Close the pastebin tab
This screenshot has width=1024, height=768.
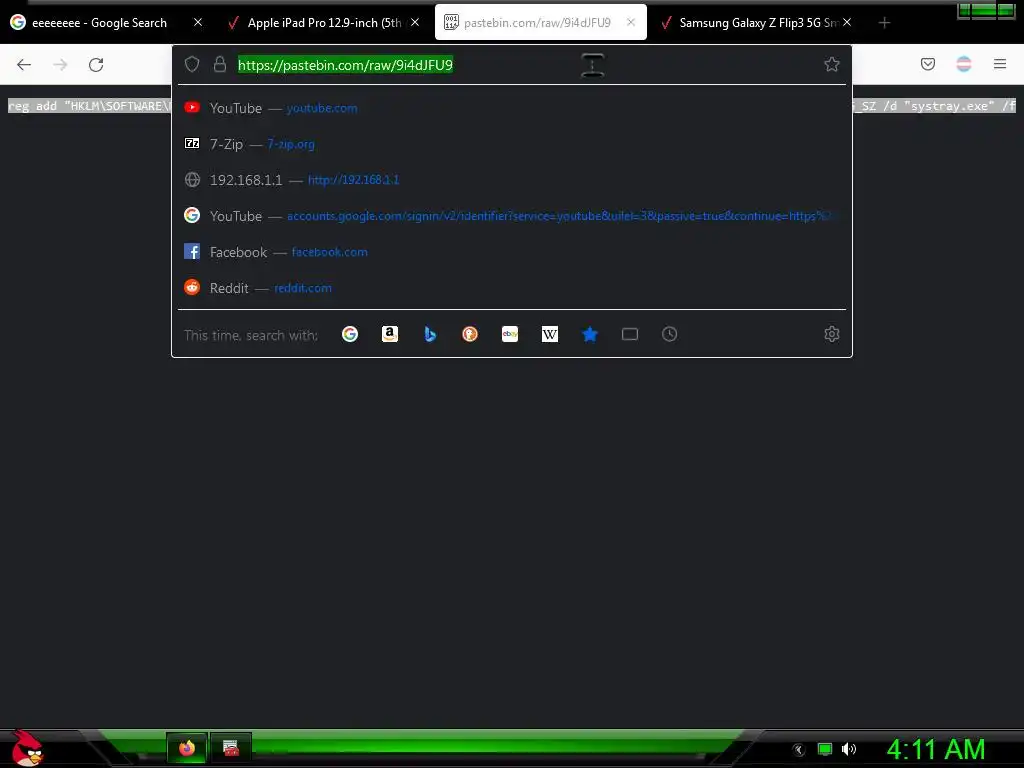[631, 22]
